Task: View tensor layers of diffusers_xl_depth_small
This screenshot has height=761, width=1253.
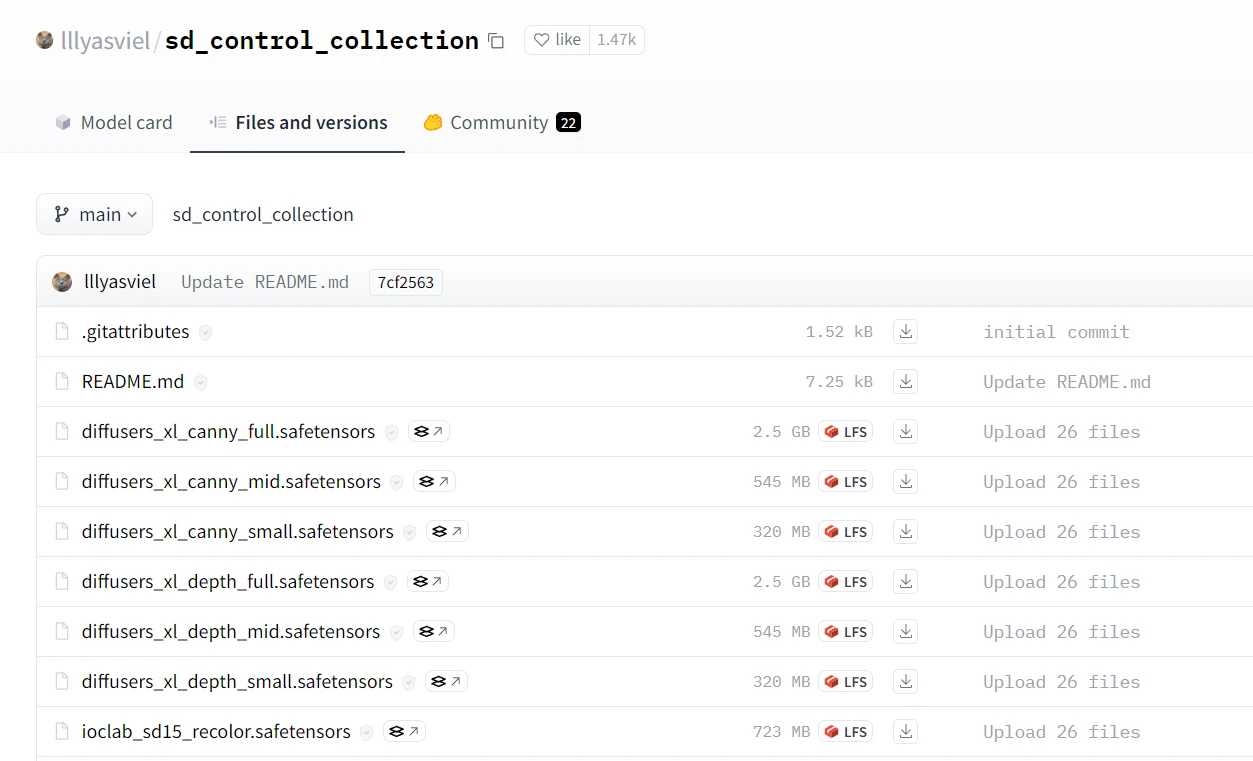Action: [x=446, y=682]
